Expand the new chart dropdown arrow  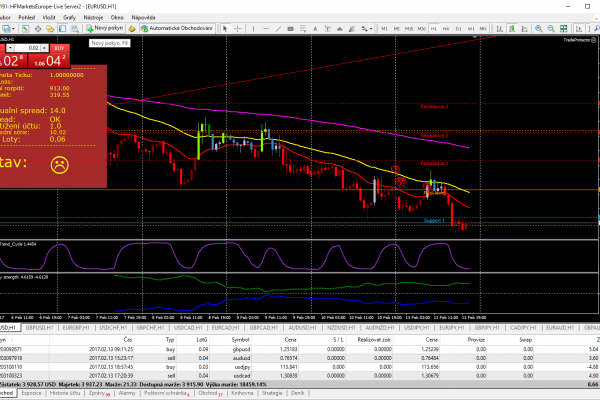13,29
